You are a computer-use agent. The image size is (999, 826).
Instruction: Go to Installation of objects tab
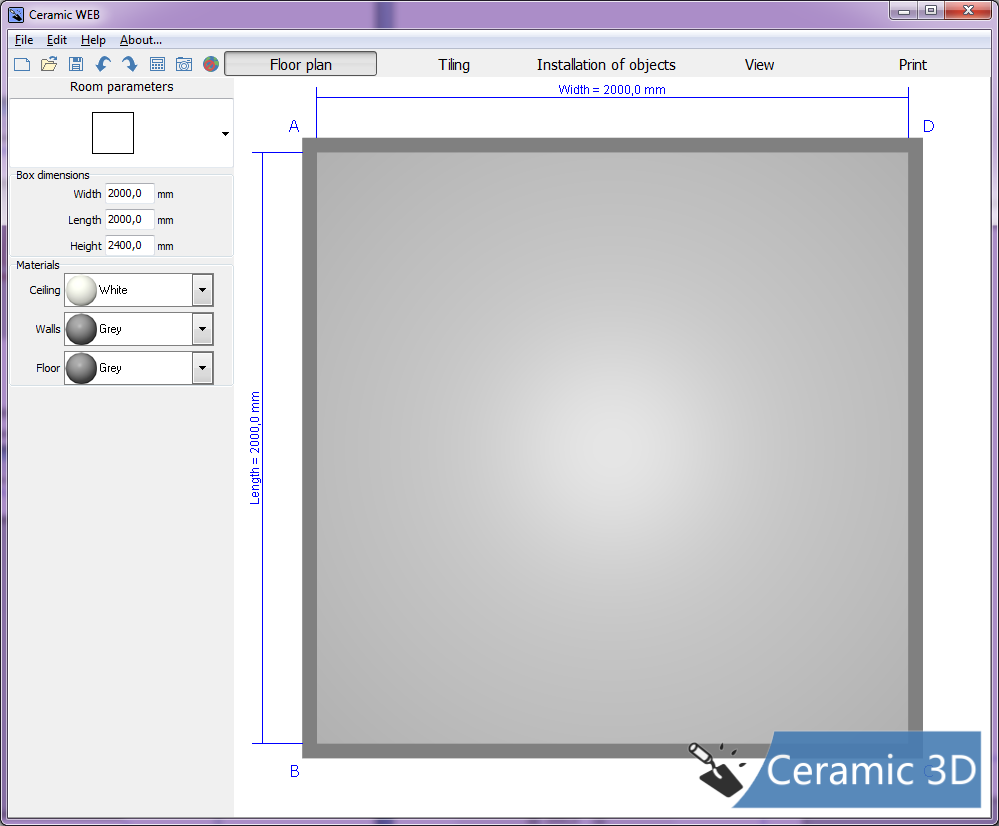click(606, 65)
